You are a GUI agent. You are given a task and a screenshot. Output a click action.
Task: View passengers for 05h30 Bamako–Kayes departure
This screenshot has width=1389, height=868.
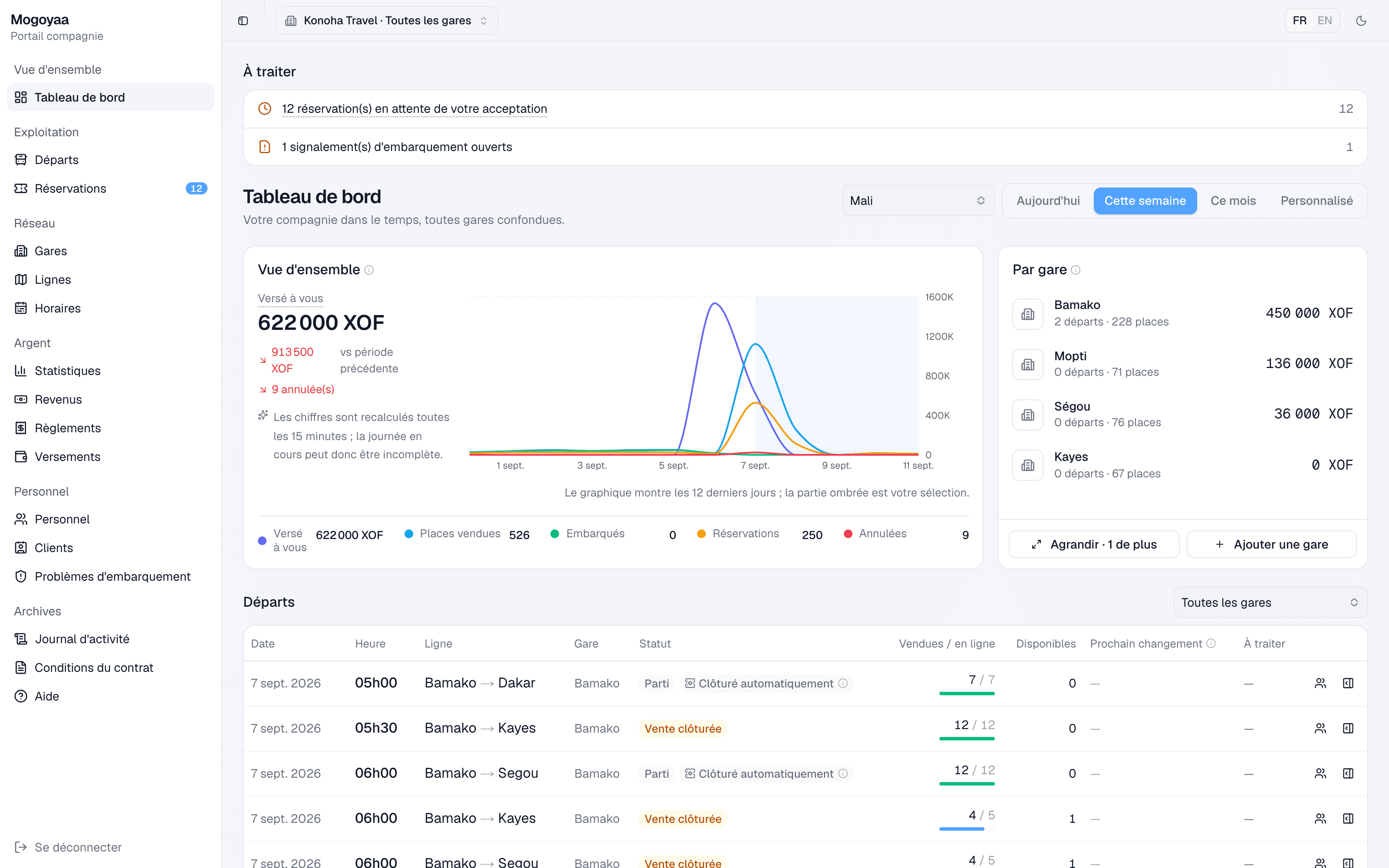1320,729
